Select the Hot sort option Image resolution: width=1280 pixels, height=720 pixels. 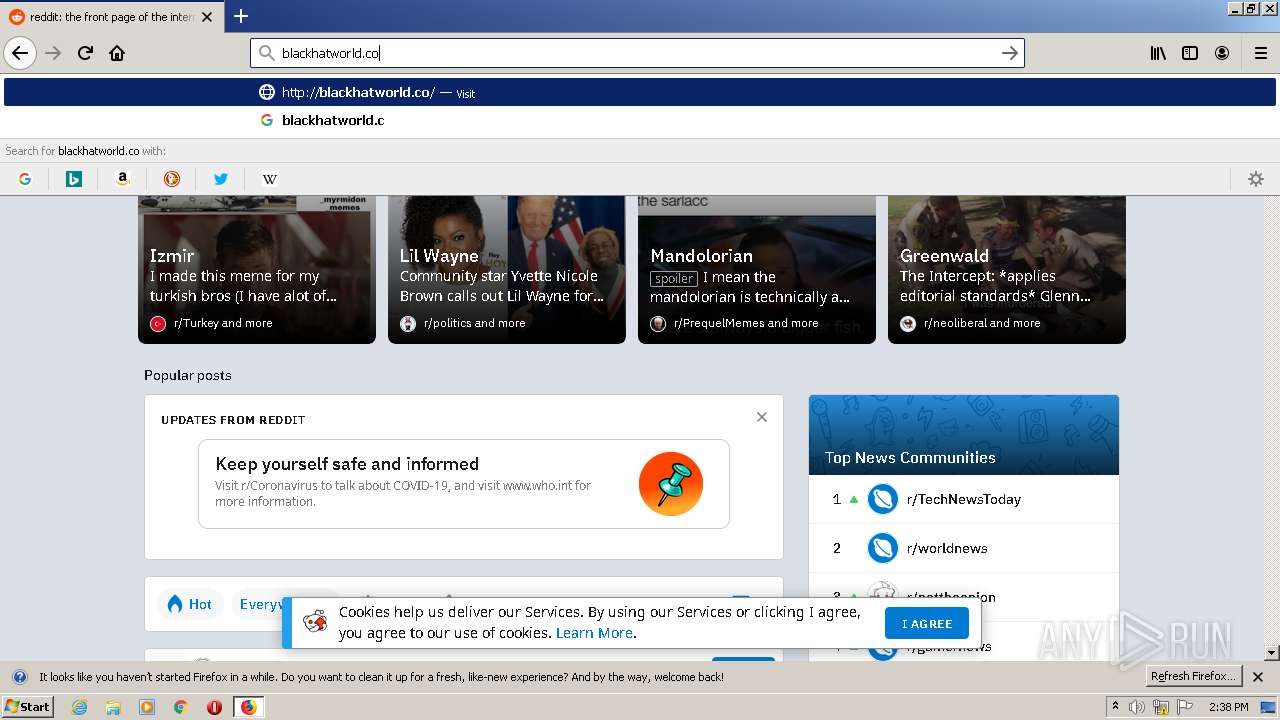(x=190, y=604)
